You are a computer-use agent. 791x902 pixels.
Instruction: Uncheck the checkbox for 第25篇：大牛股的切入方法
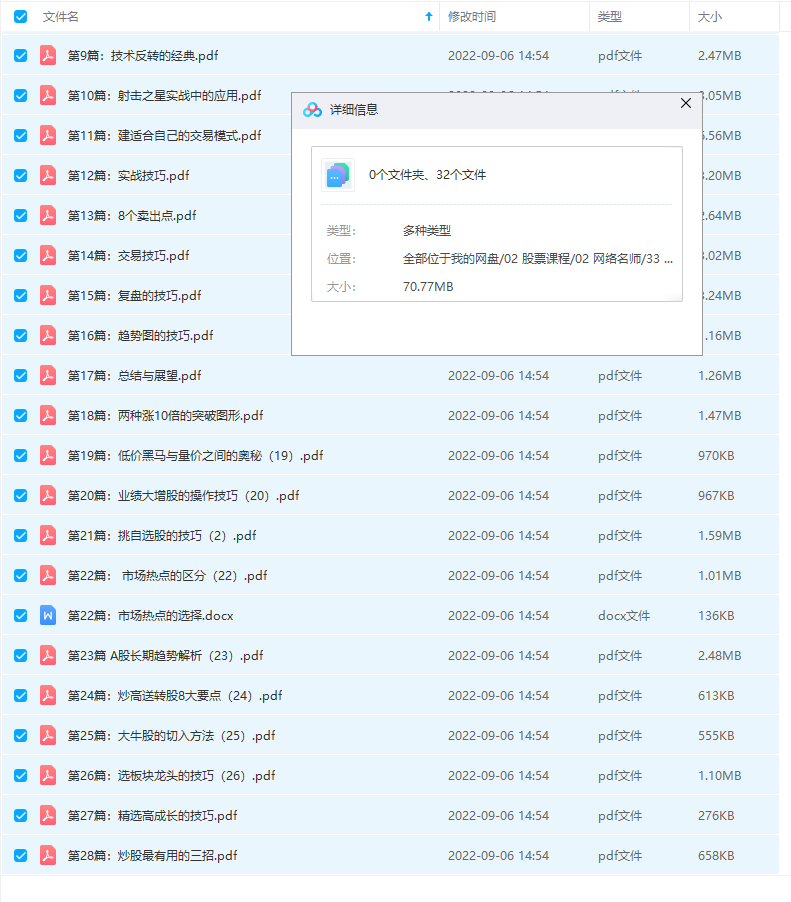(20, 735)
